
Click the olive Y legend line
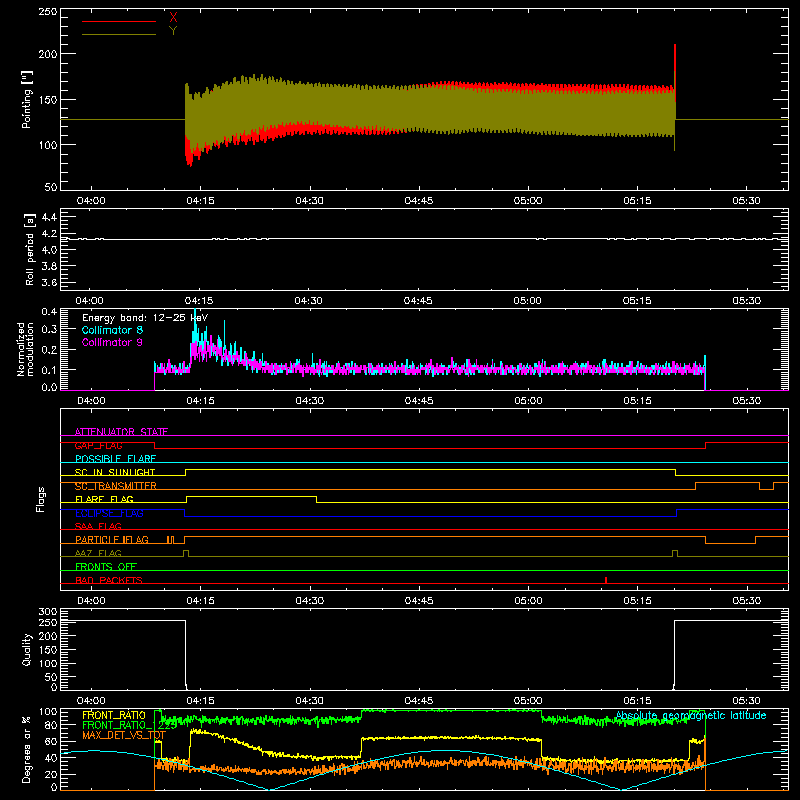[119, 34]
